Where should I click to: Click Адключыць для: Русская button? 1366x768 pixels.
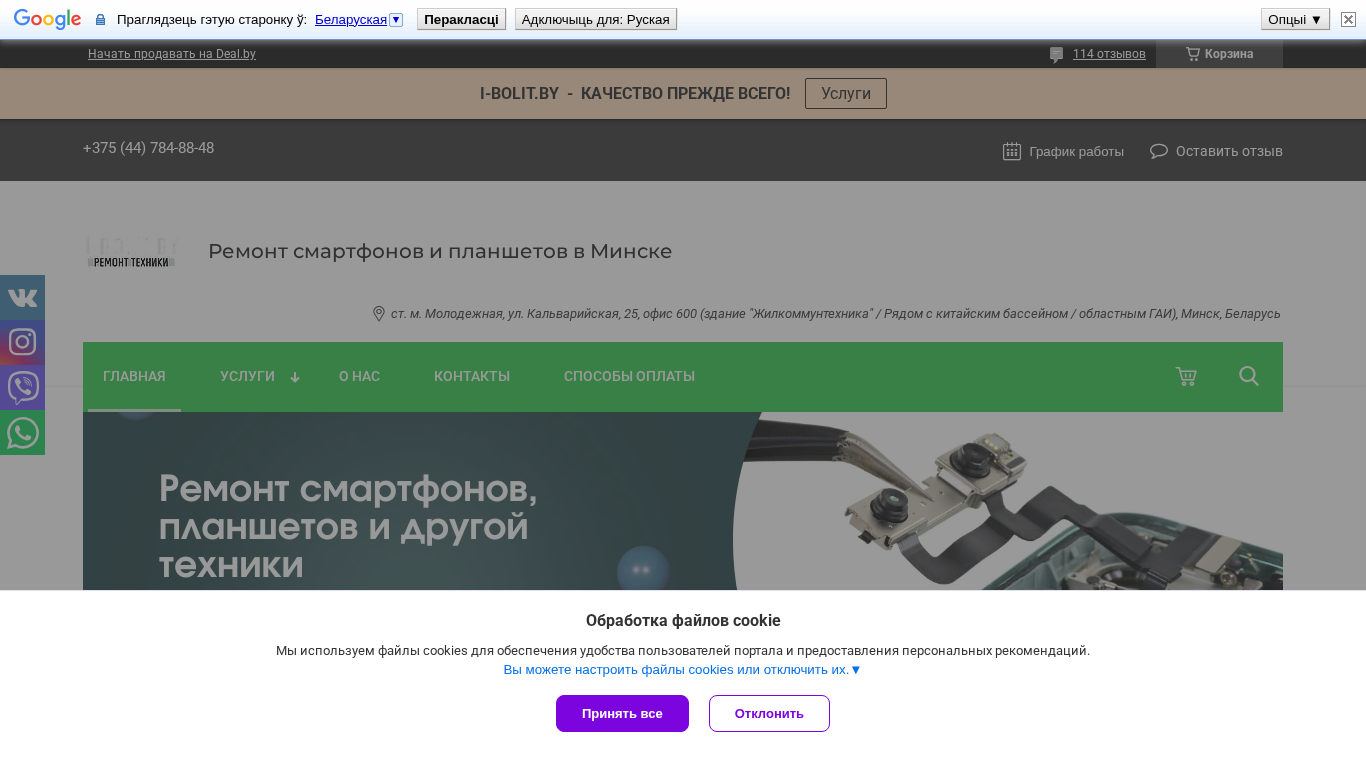(x=596, y=19)
